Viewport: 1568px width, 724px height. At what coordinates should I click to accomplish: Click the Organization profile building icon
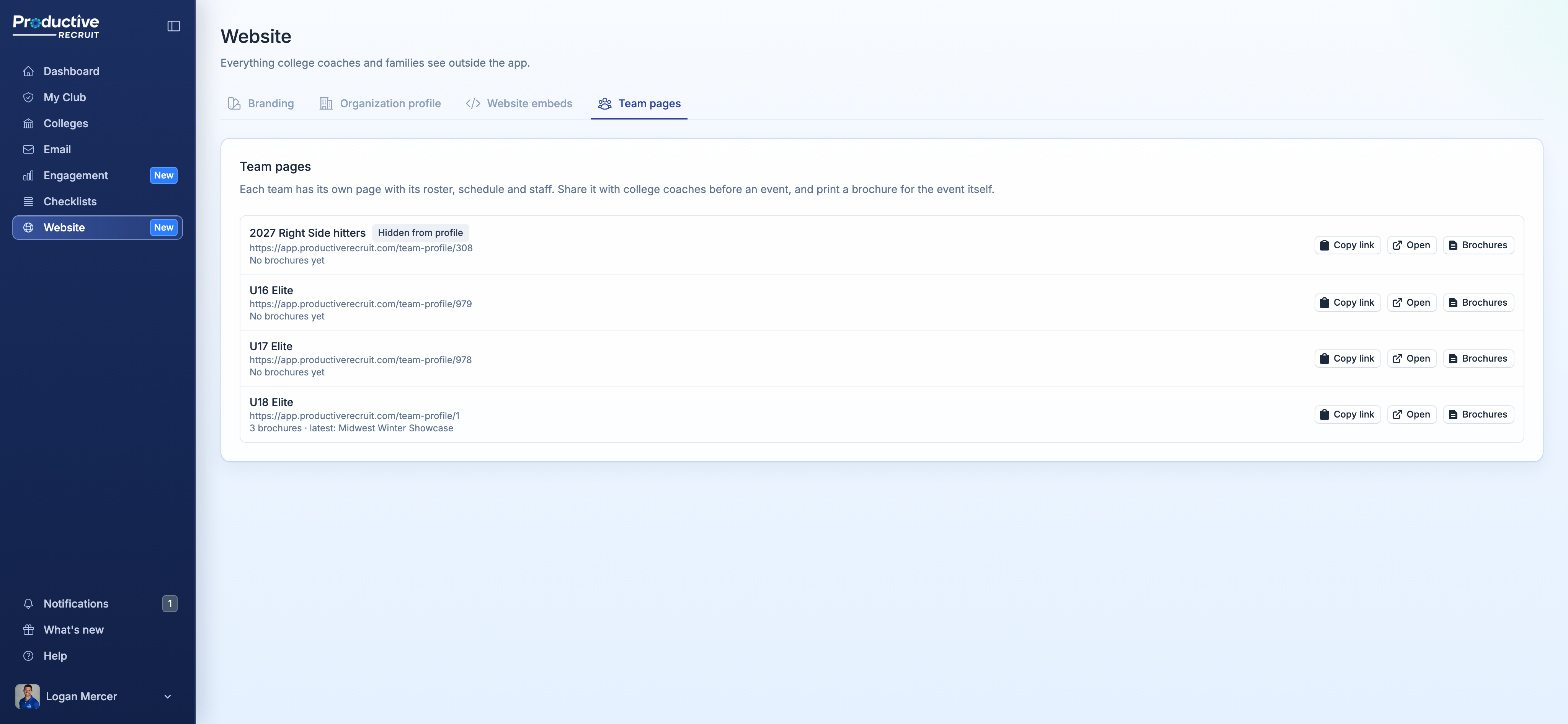[x=326, y=103]
